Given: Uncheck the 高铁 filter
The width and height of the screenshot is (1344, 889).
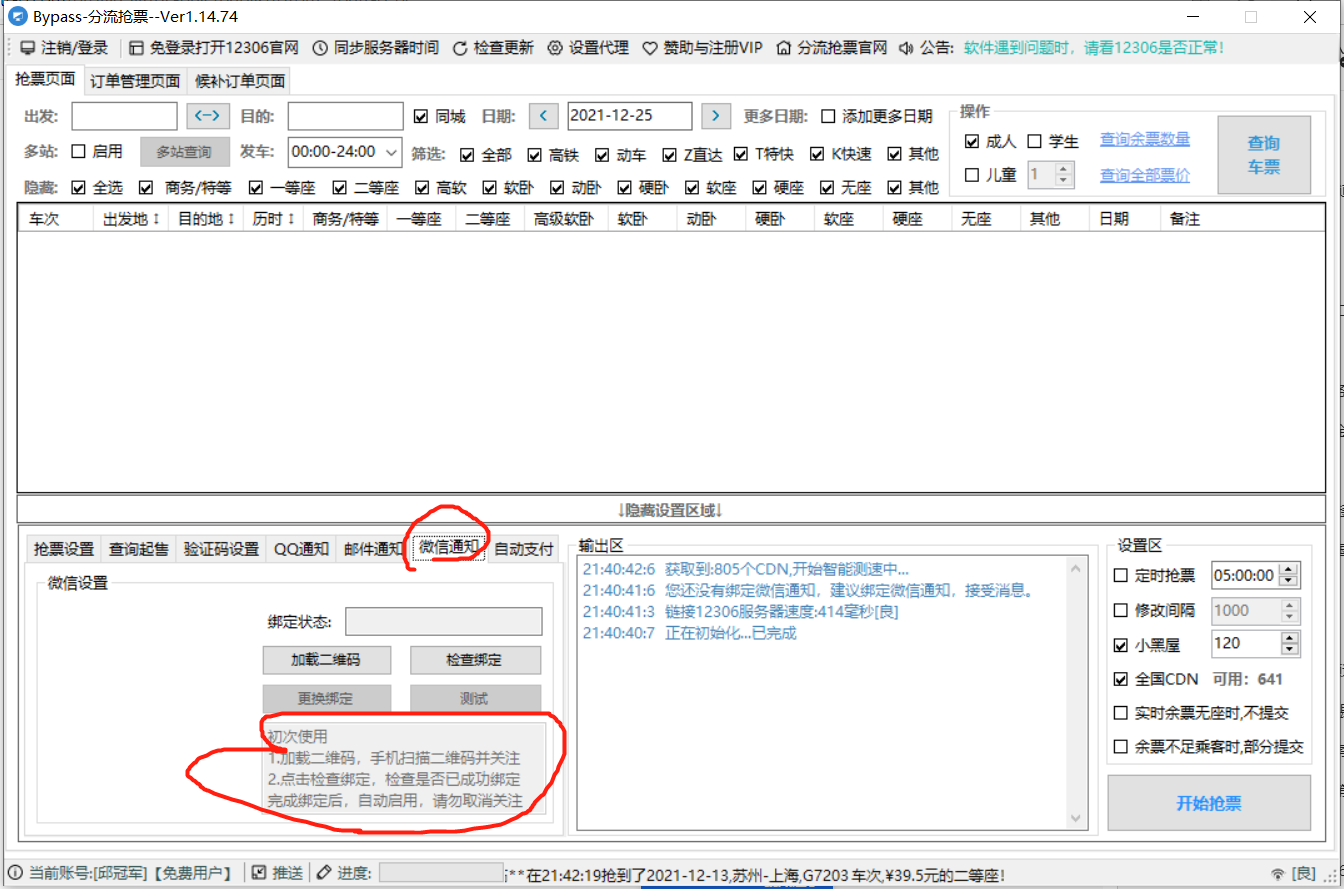Looking at the screenshot, I should [534, 154].
